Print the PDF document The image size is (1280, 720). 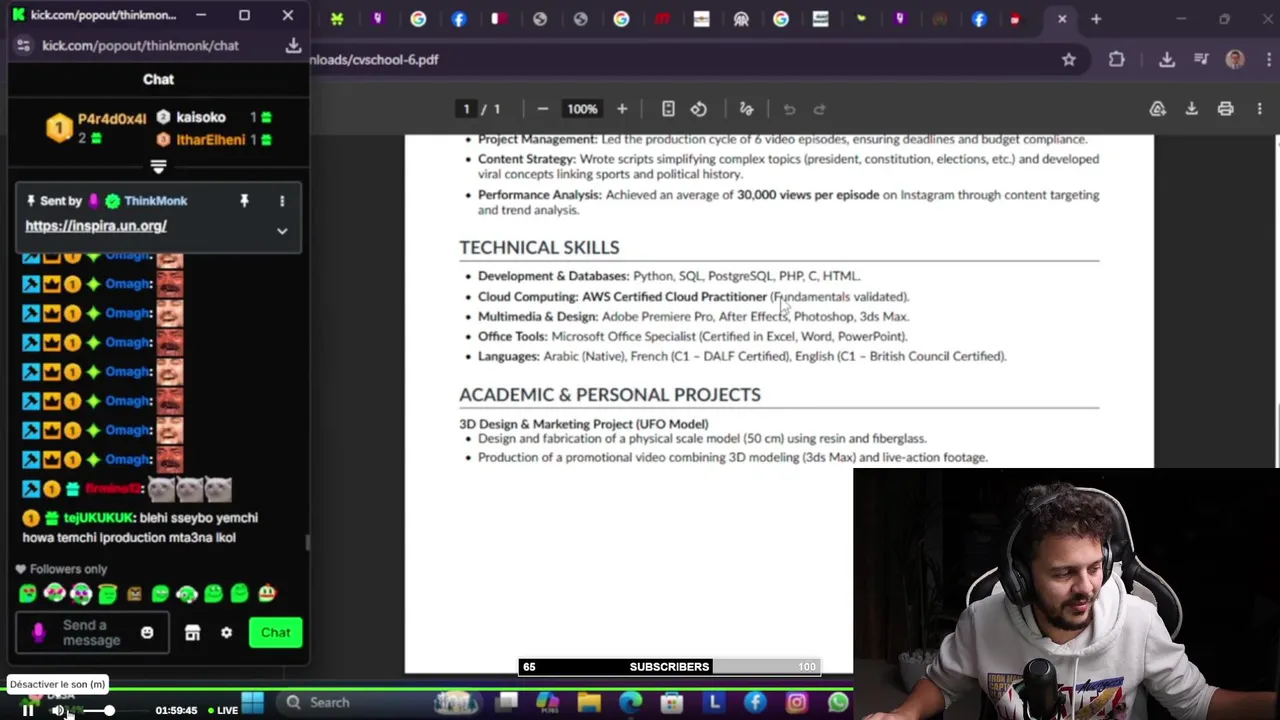click(x=1225, y=109)
